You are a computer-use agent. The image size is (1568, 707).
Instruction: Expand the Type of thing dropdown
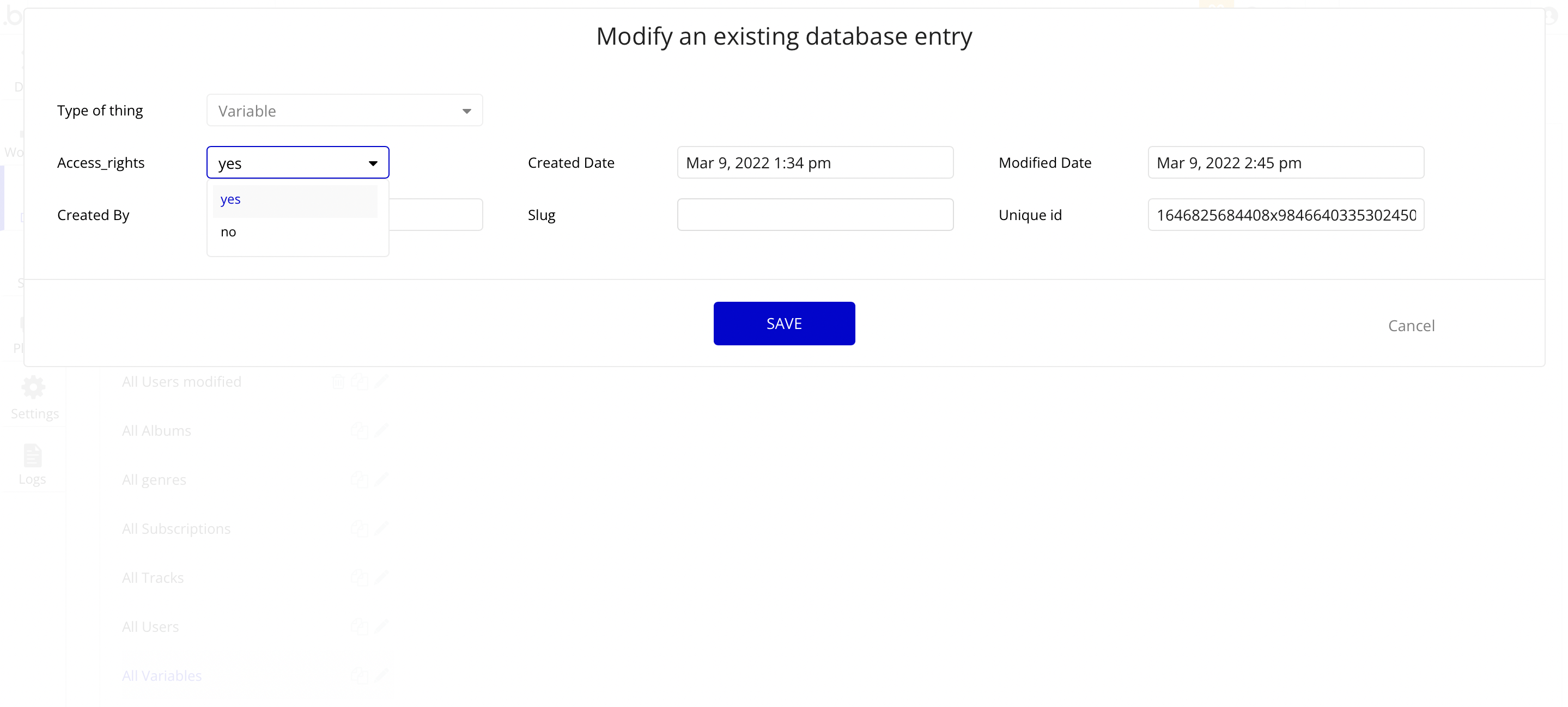coord(344,111)
